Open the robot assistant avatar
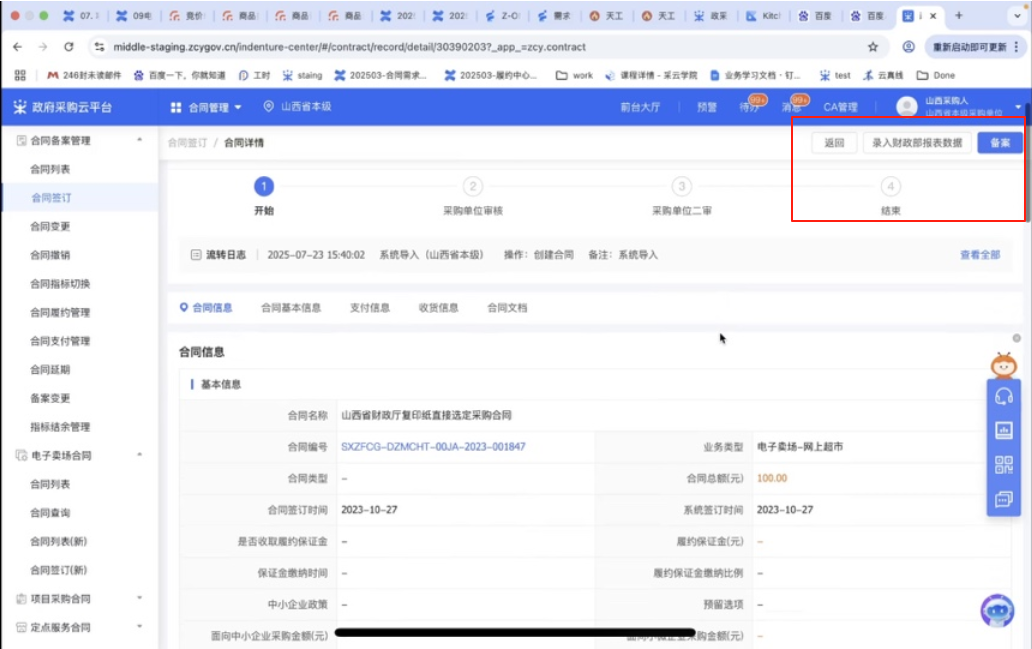The width and height of the screenshot is (1032, 649). click(996, 609)
